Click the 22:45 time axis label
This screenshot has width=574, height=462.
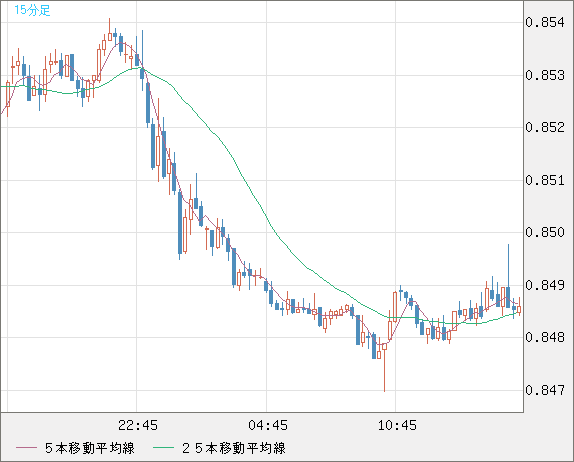(138, 425)
